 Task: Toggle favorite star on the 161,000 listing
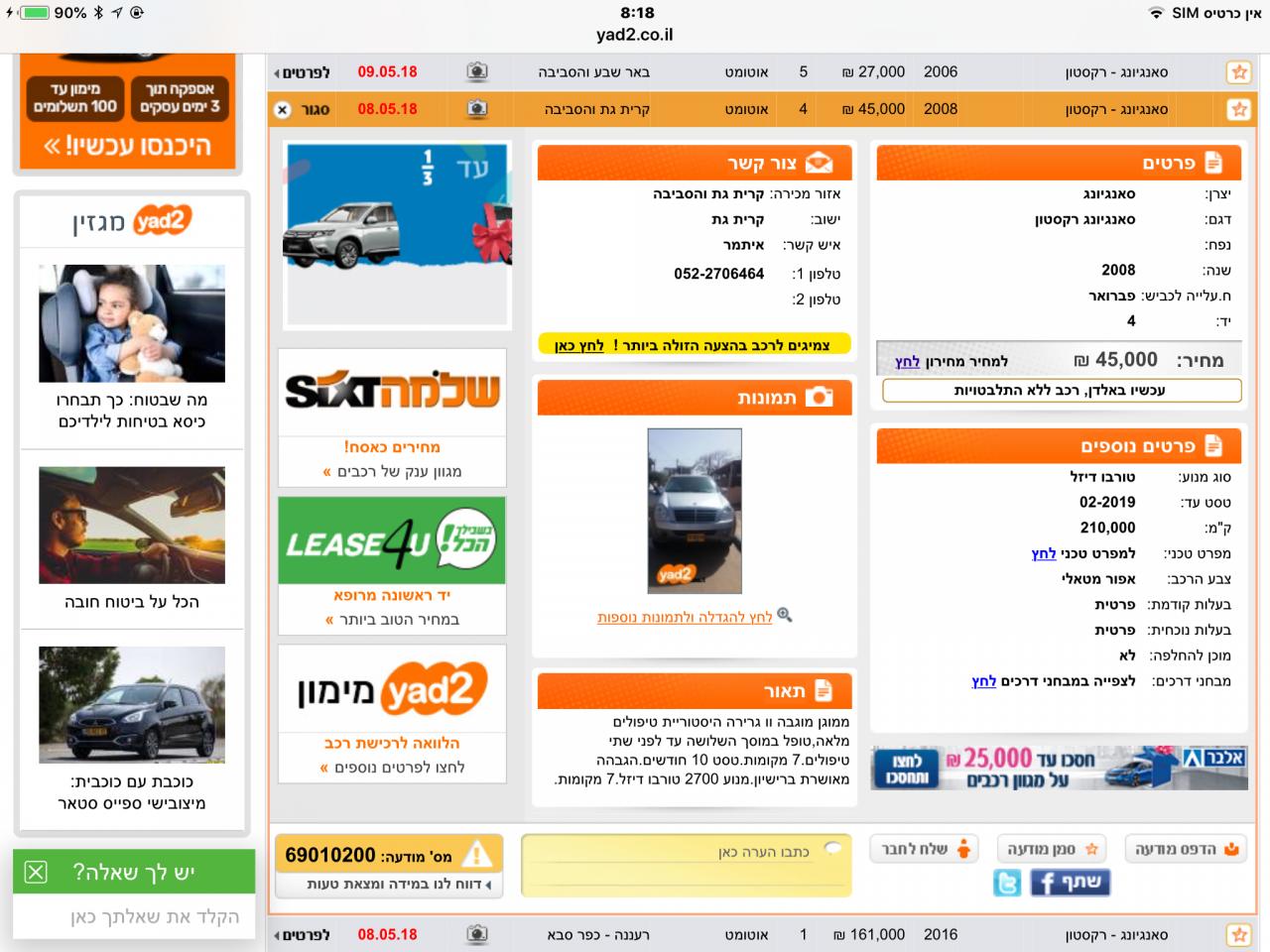click(1238, 934)
